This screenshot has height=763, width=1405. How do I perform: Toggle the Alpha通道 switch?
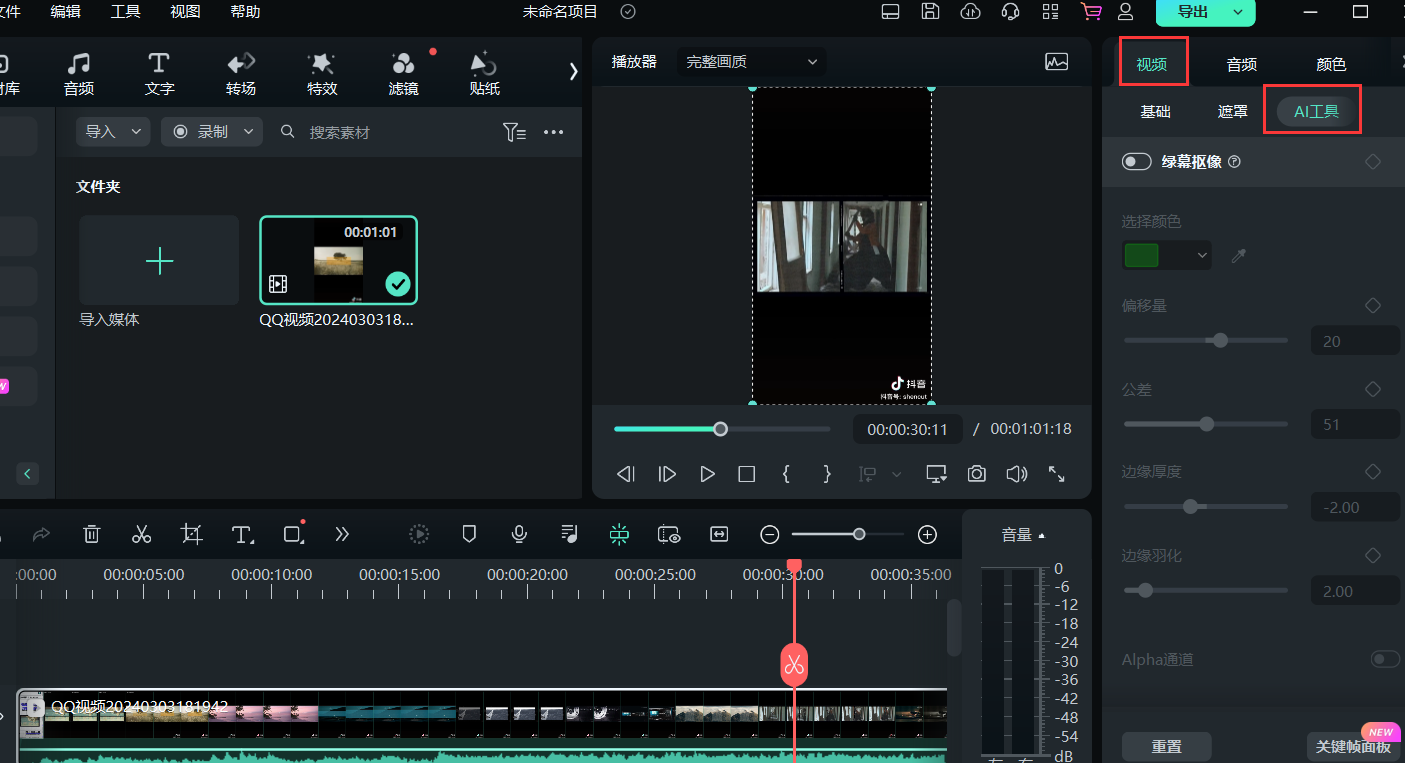click(x=1384, y=659)
